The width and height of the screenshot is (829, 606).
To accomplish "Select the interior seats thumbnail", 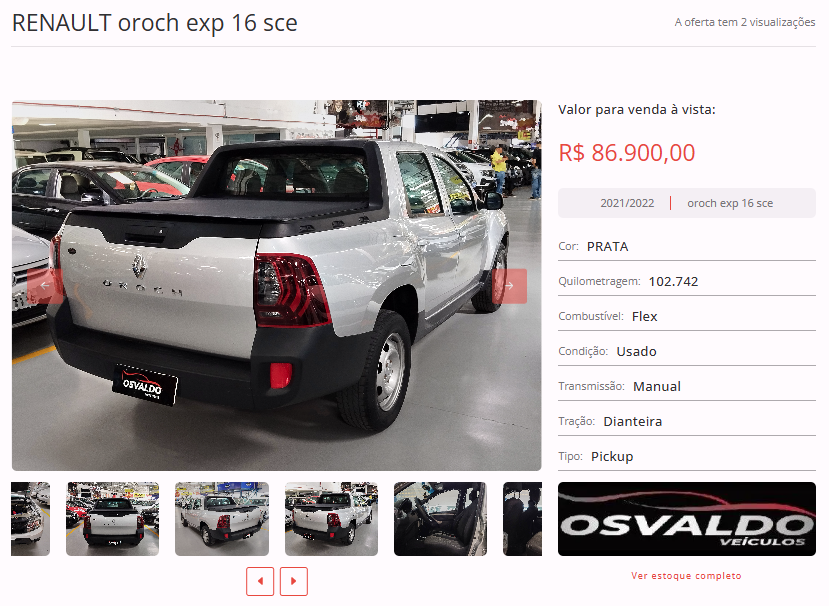I will [x=440, y=519].
